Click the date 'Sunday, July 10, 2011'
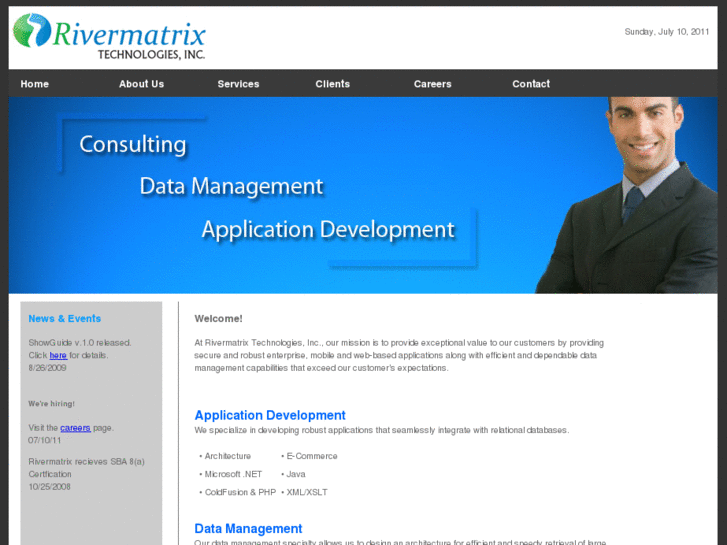This screenshot has height=545, width=727. click(x=666, y=32)
